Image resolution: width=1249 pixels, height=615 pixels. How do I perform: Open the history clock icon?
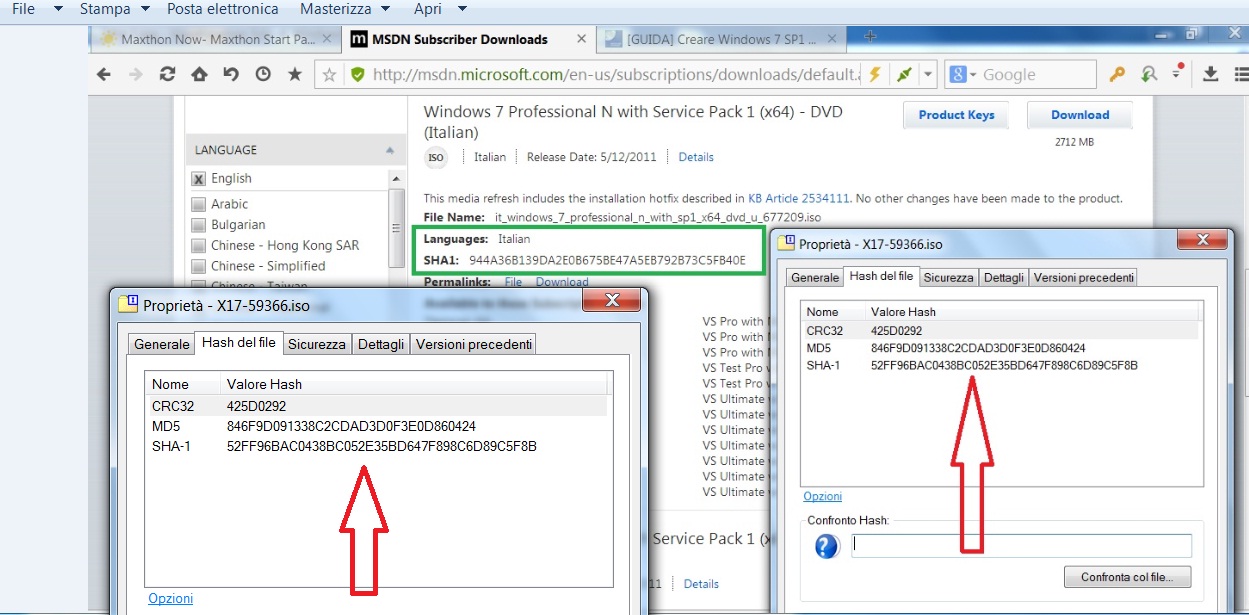click(x=263, y=74)
